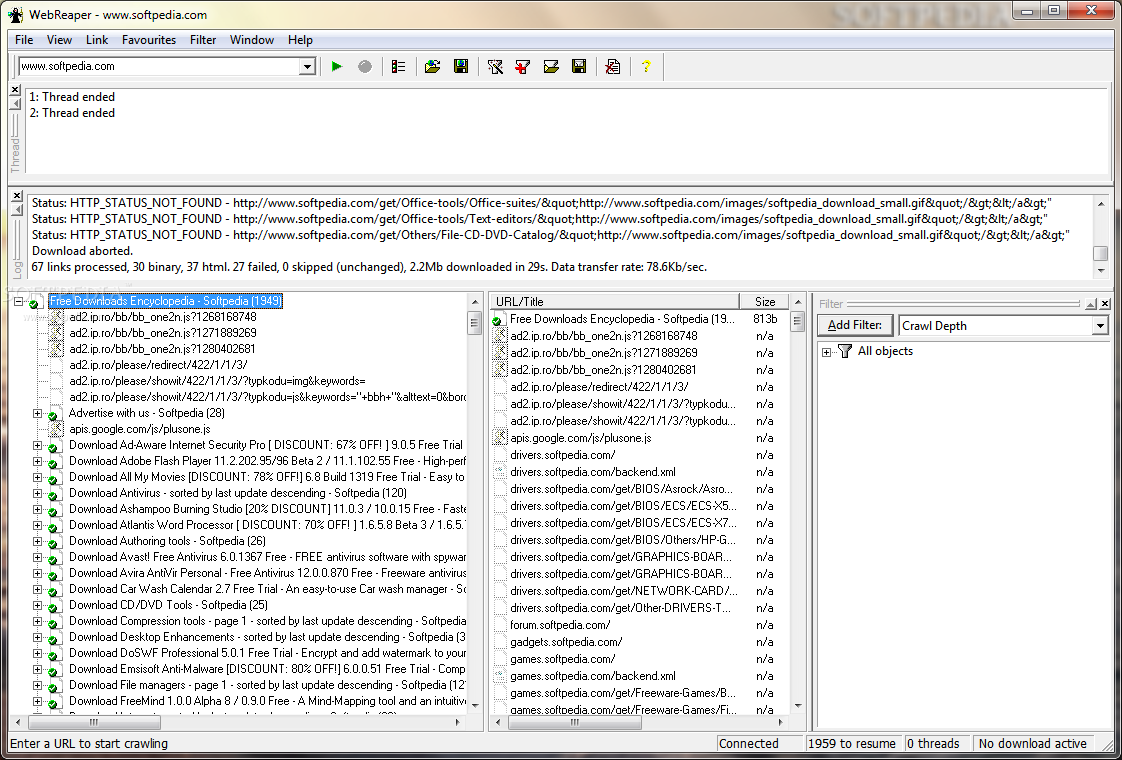Select tree item ad2.ip.ro/bb/bb_one2n.js?1268168748

coord(162,317)
